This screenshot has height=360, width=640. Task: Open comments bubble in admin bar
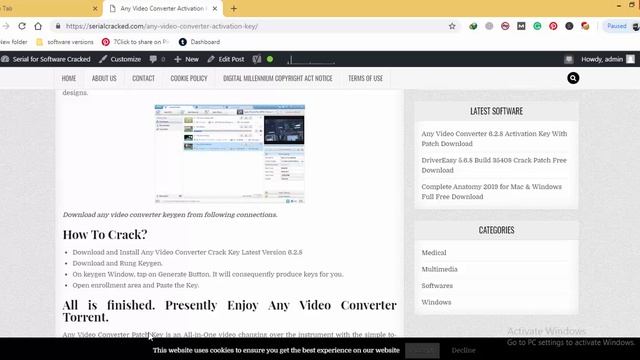coord(157,59)
